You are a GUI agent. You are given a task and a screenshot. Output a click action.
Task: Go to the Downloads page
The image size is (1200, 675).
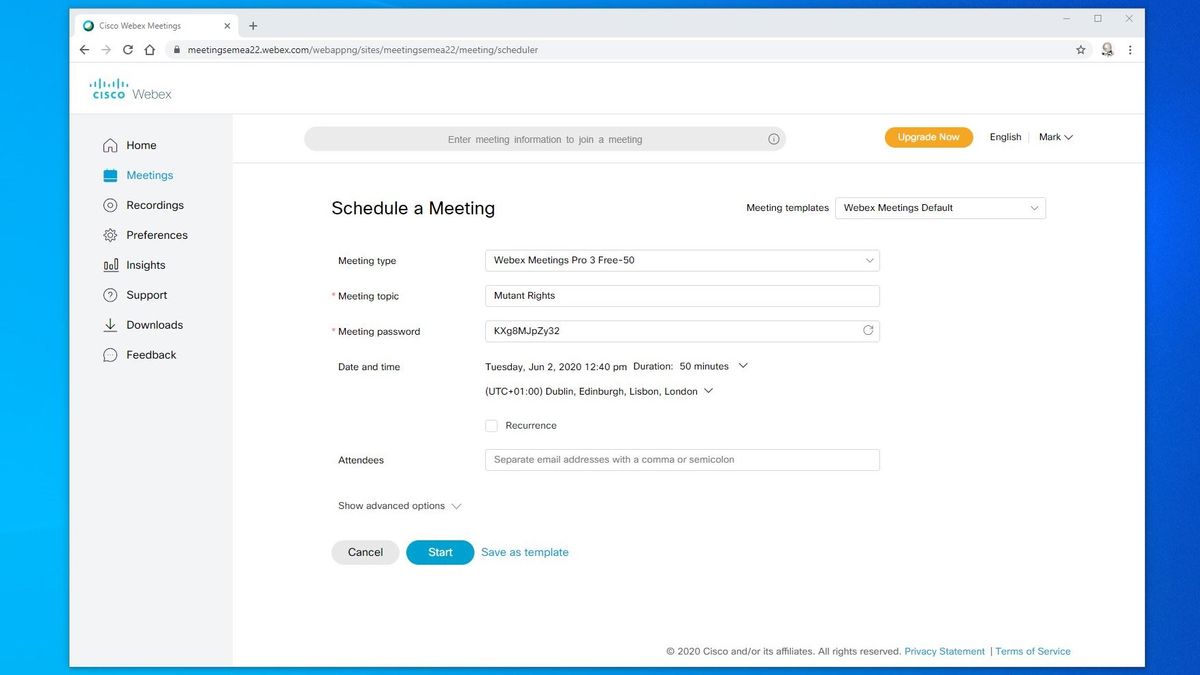[x=154, y=325]
